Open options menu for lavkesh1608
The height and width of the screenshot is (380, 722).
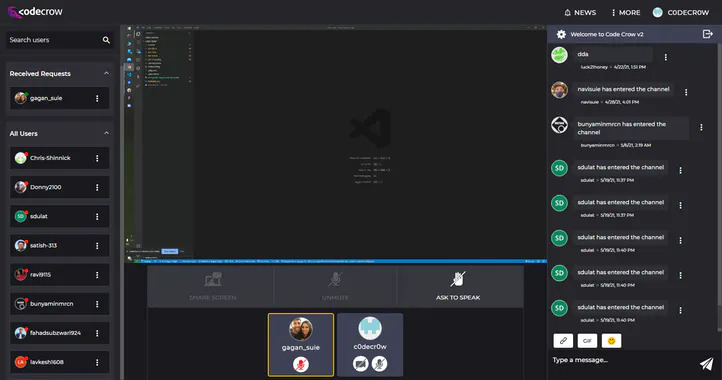point(97,362)
